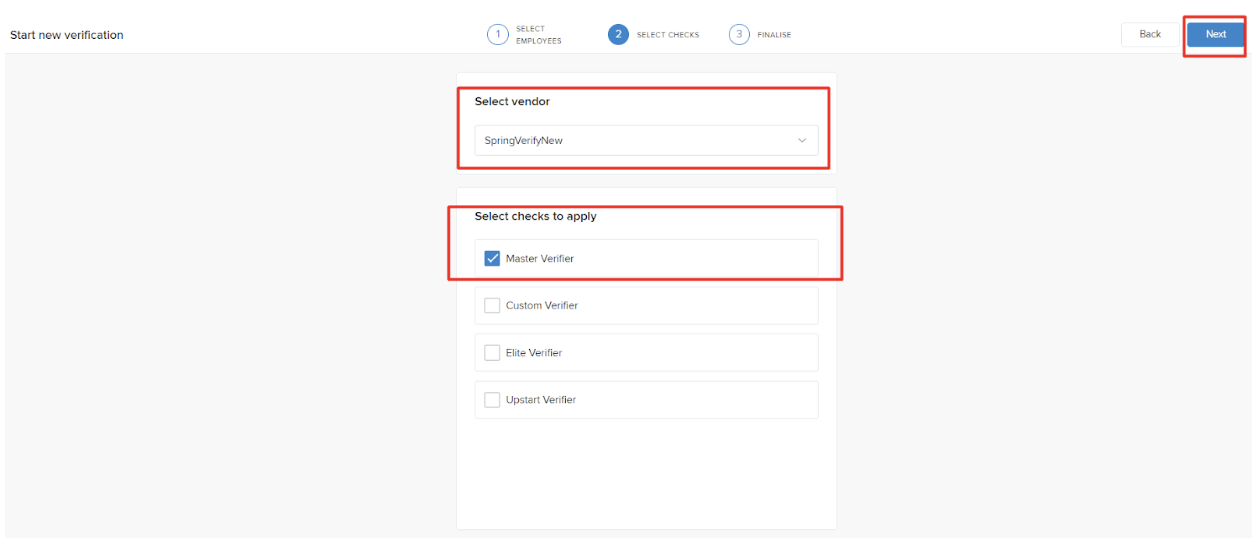Expand the vendor dropdown chevron
The width and height of the screenshot is (1252, 538).
point(801,141)
